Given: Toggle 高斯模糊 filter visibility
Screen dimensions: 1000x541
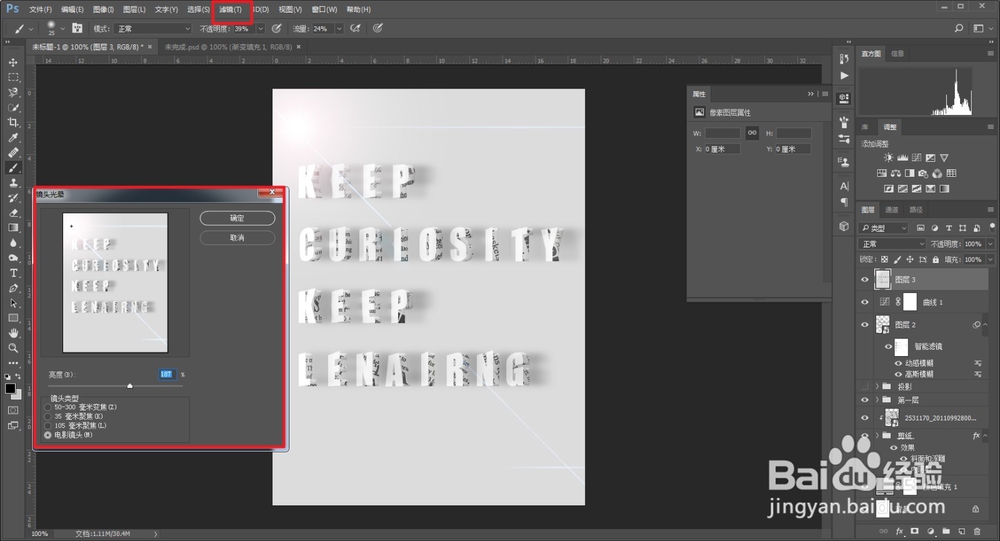Looking at the screenshot, I should pos(899,374).
